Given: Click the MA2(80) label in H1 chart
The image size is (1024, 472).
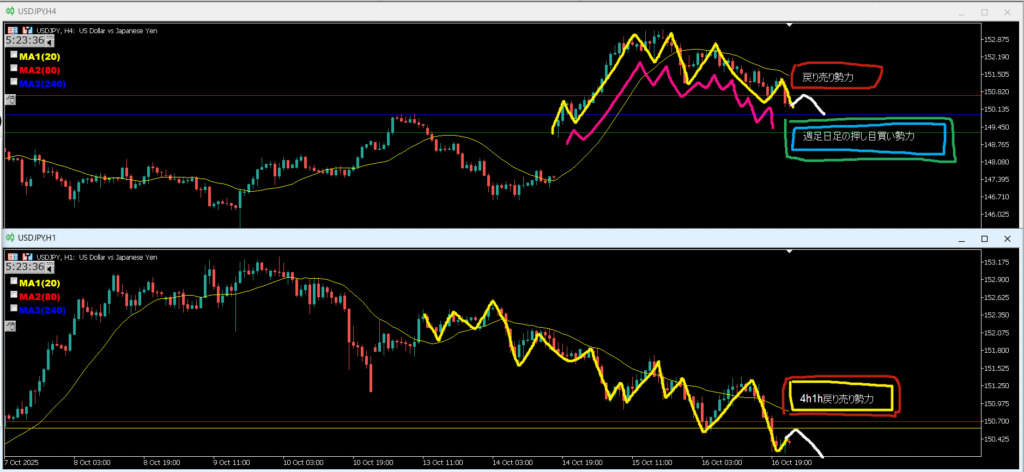Looking at the screenshot, I should click(40, 297).
